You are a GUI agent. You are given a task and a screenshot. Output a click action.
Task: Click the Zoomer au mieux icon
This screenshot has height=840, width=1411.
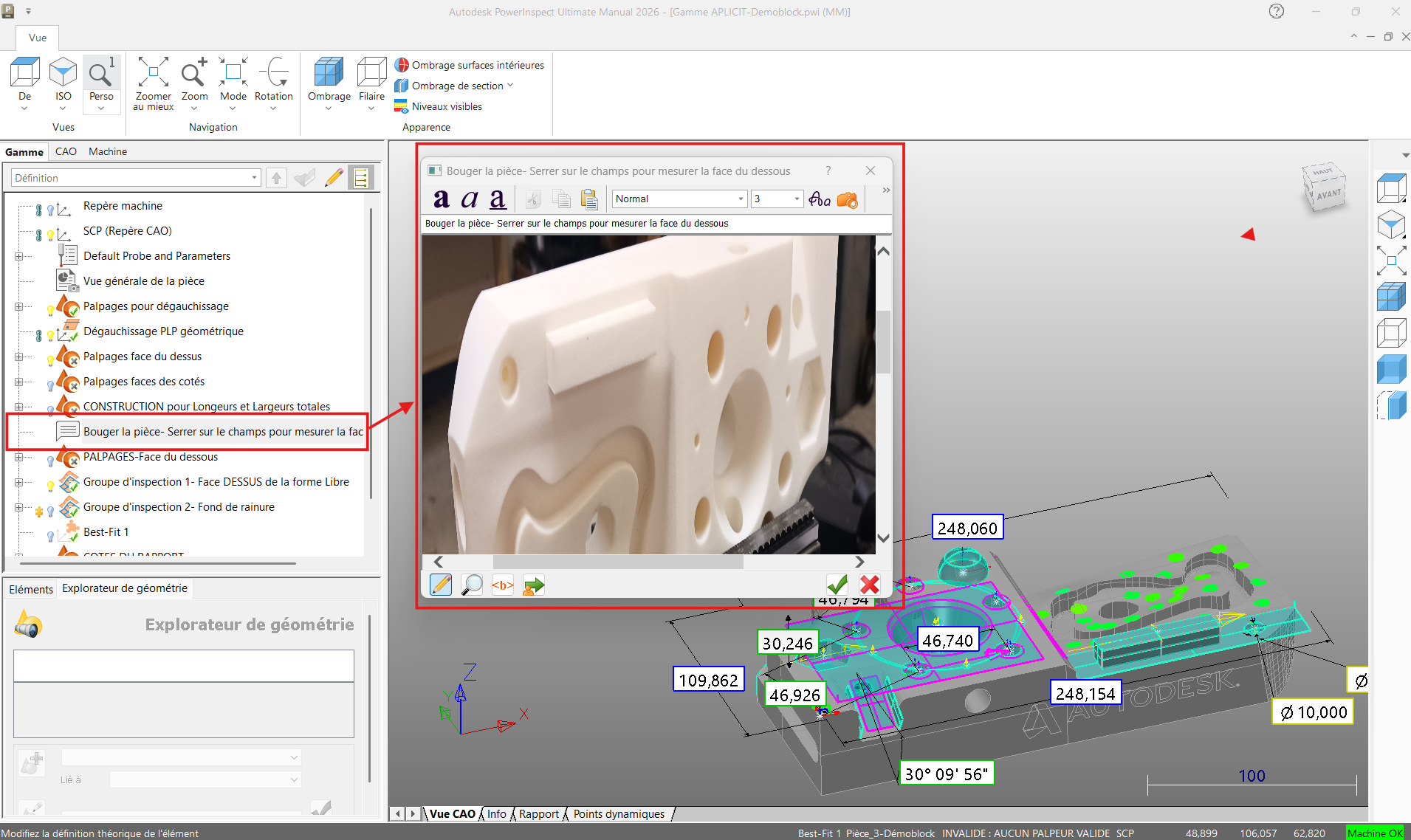[153, 74]
